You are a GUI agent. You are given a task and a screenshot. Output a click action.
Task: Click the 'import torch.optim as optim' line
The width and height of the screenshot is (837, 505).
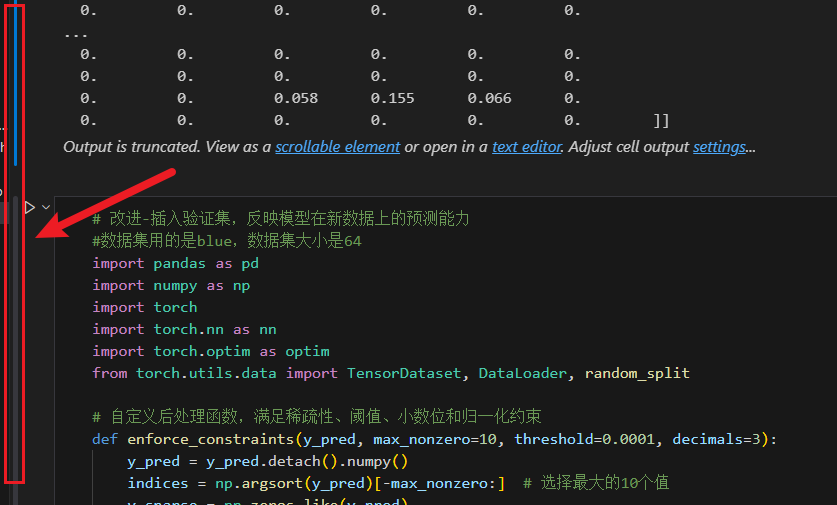pyautogui.click(x=211, y=351)
